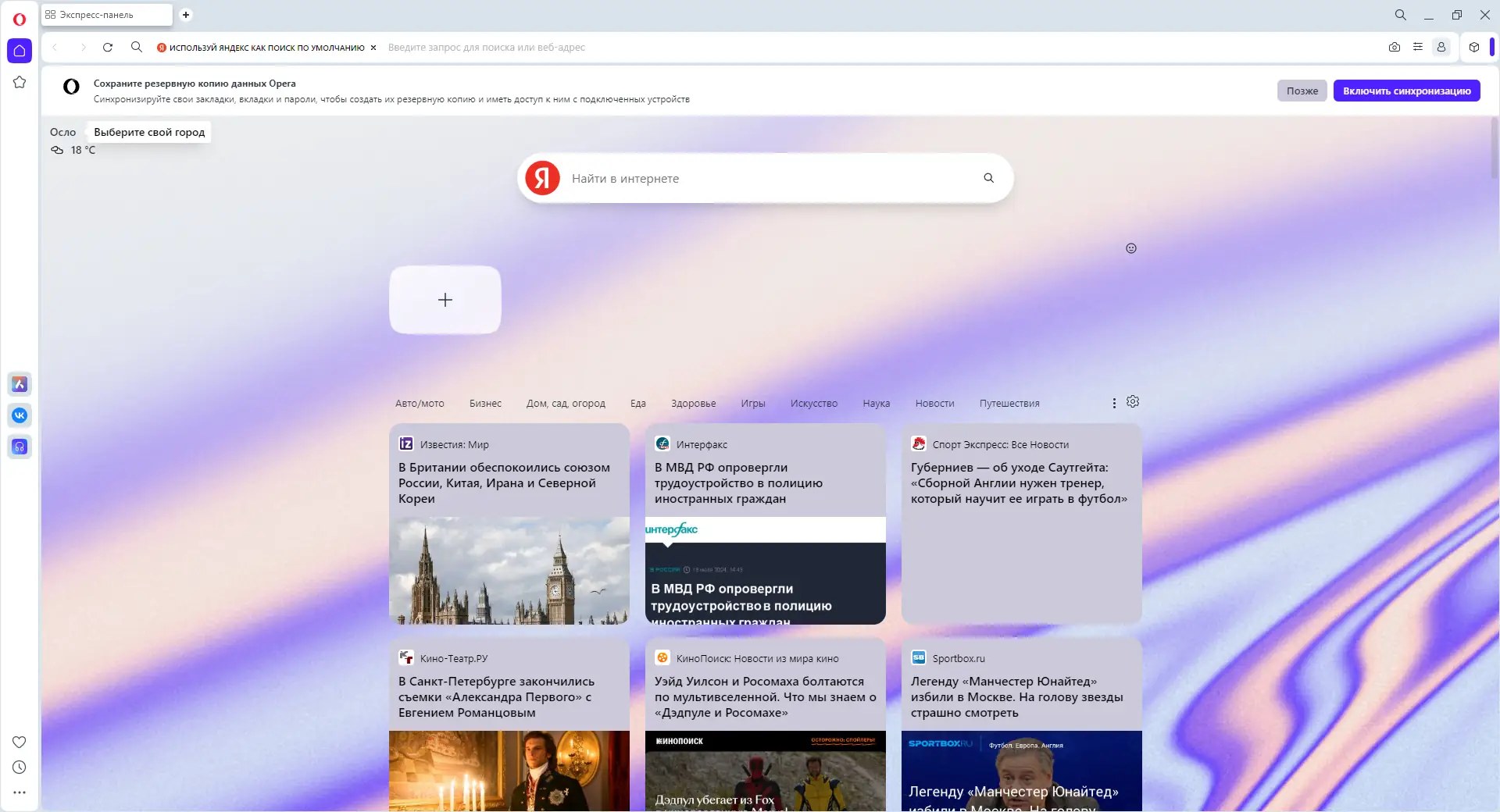Select the Наука news category
1500x812 pixels.
pos(877,404)
